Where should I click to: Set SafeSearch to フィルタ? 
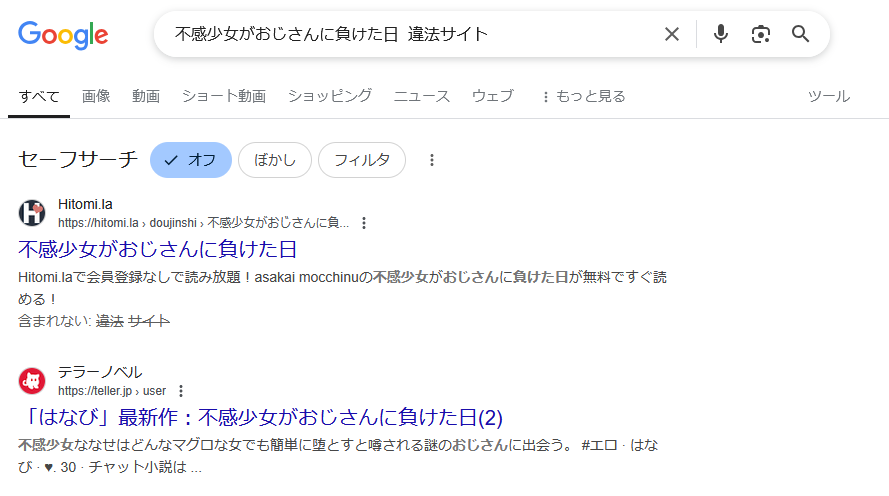coord(362,160)
